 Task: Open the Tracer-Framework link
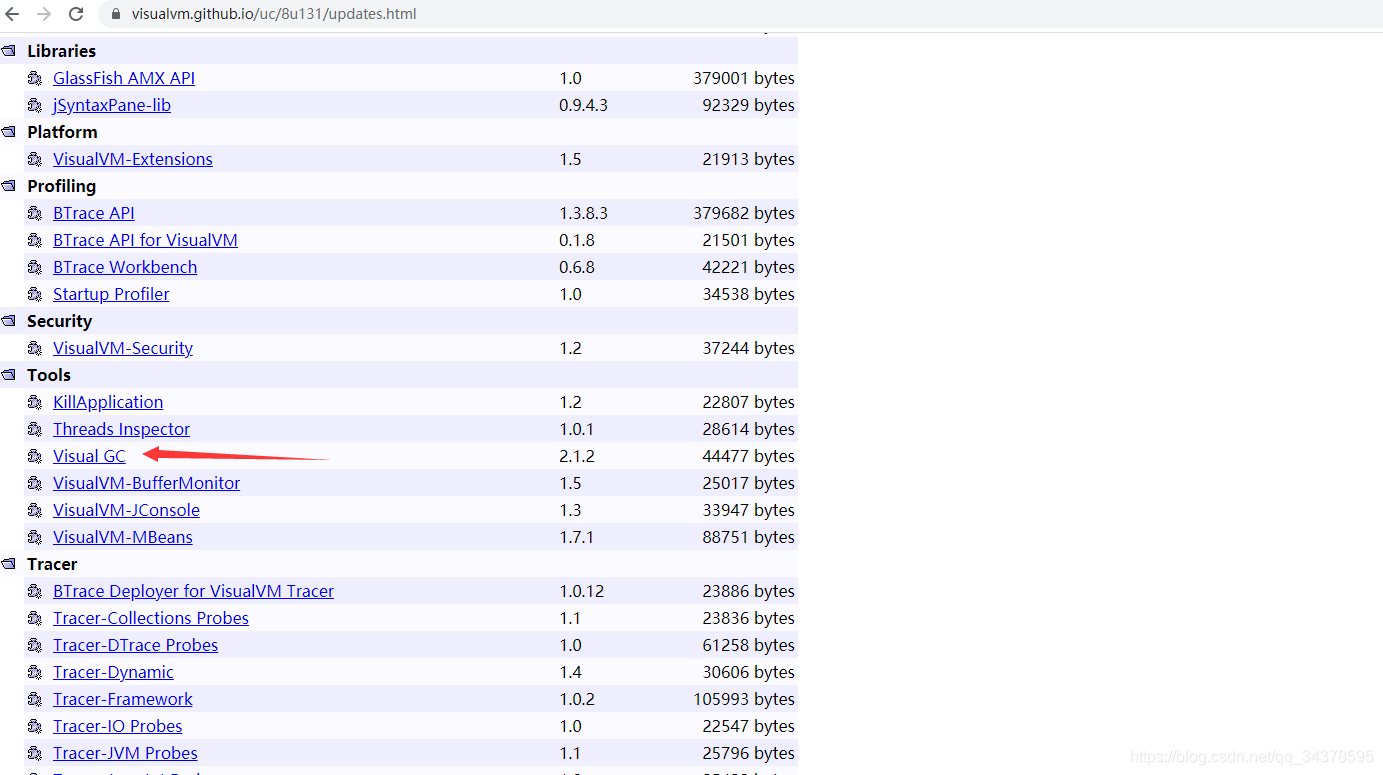pyautogui.click(x=123, y=699)
